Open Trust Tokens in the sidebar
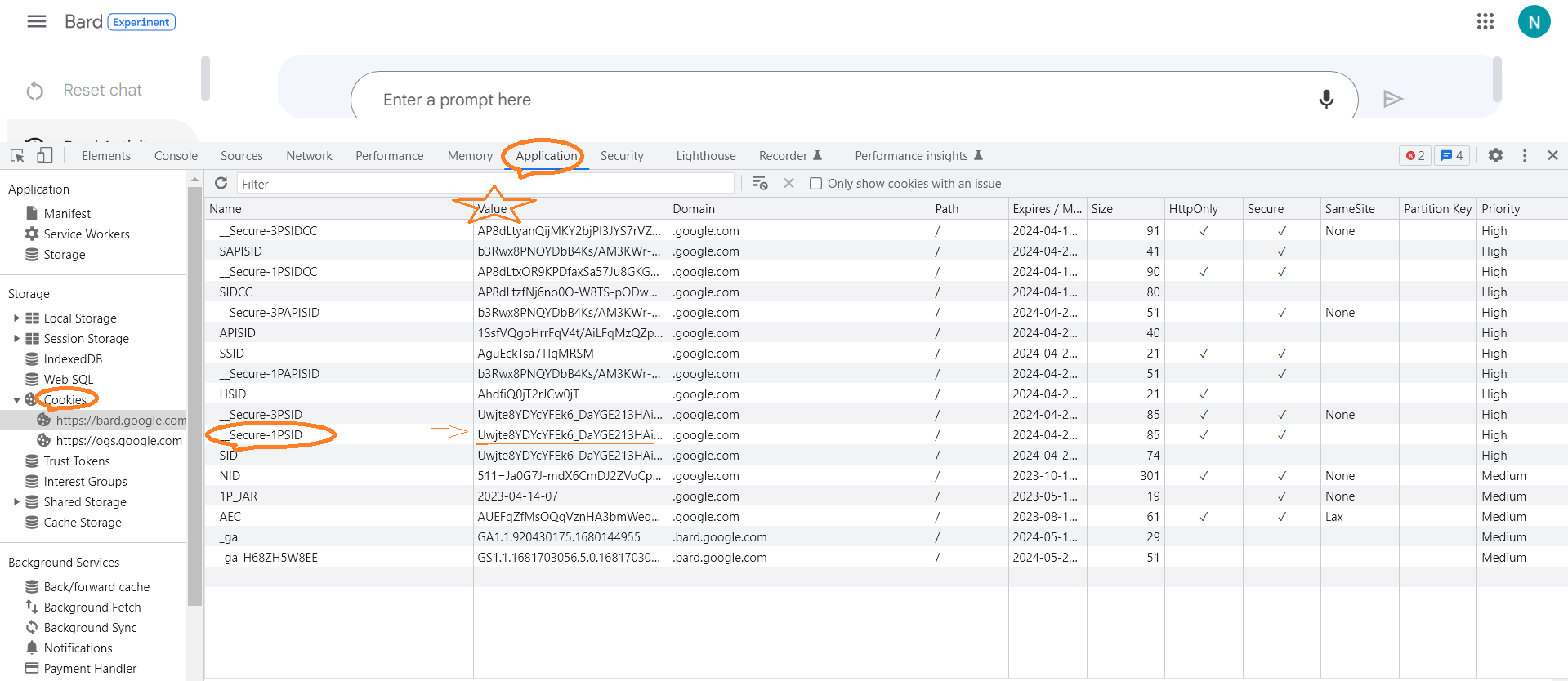The width and height of the screenshot is (1568, 681). (77, 461)
